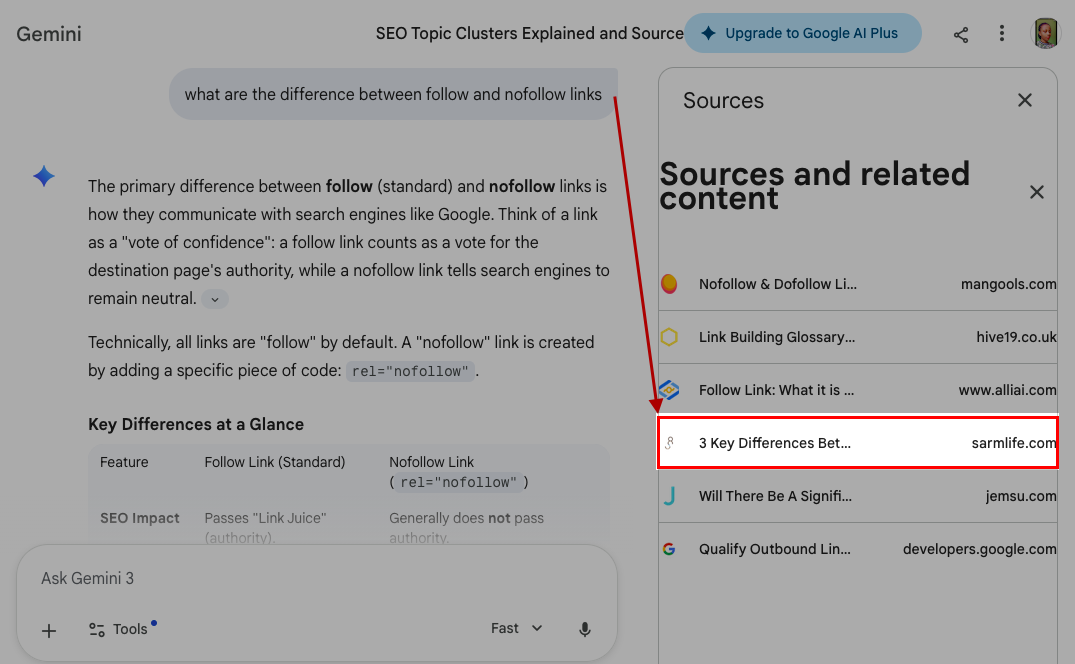Click the Gemini logo text
This screenshot has width=1075, height=664.
[x=49, y=34]
